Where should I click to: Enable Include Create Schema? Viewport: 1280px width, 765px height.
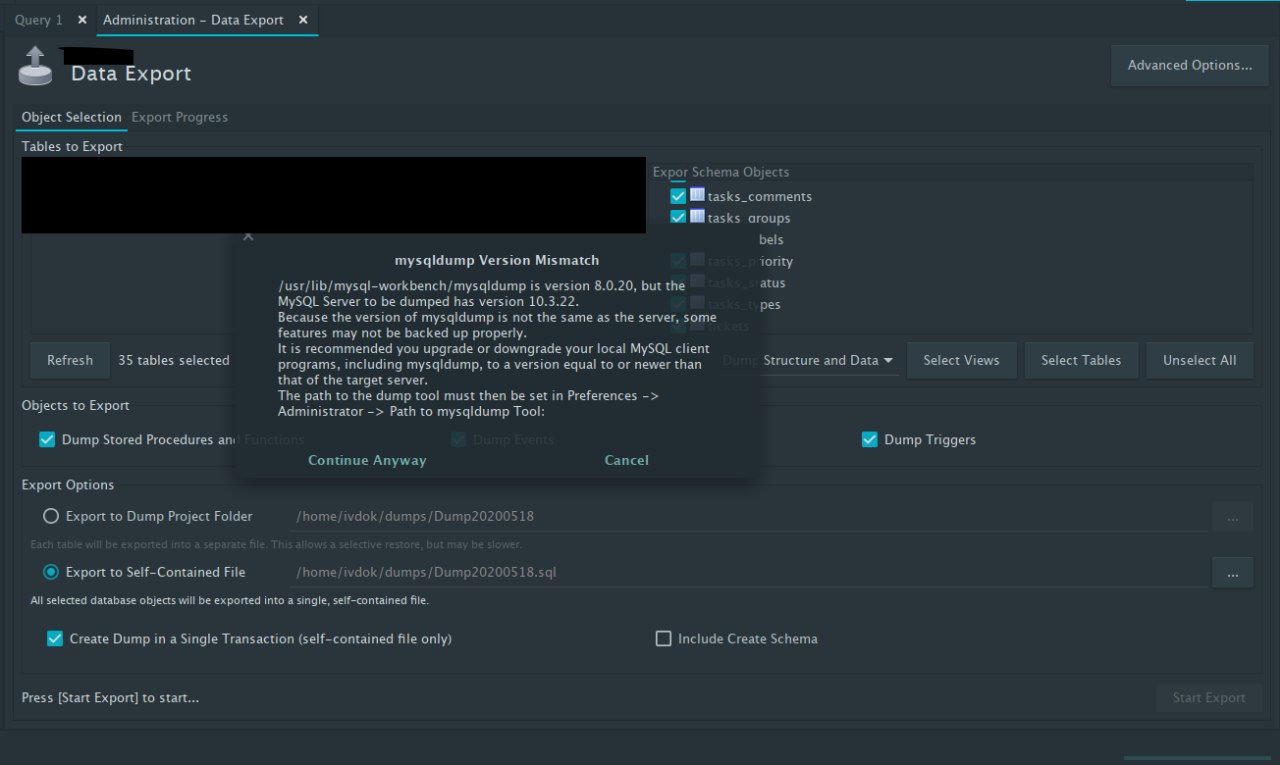pyautogui.click(x=663, y=638)
